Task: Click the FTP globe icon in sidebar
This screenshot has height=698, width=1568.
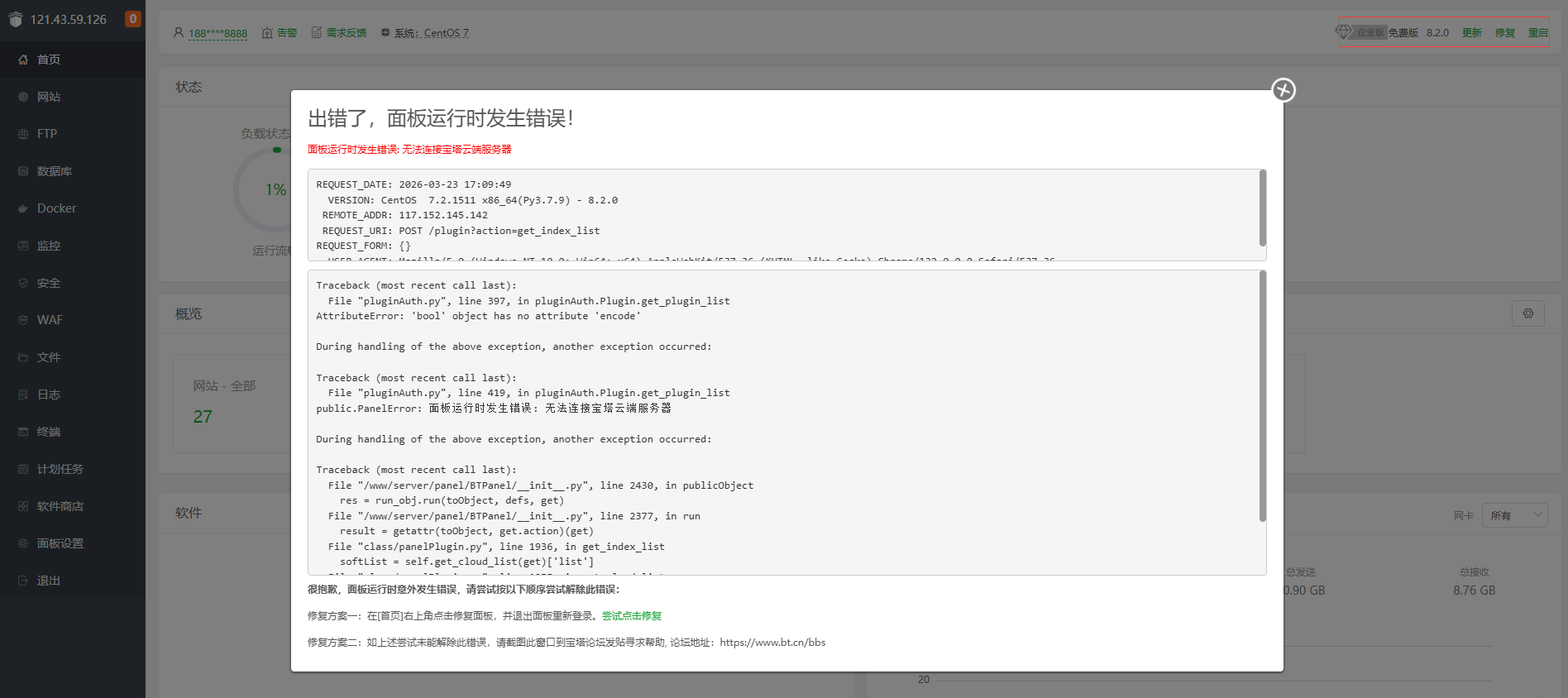Action: 23,134
